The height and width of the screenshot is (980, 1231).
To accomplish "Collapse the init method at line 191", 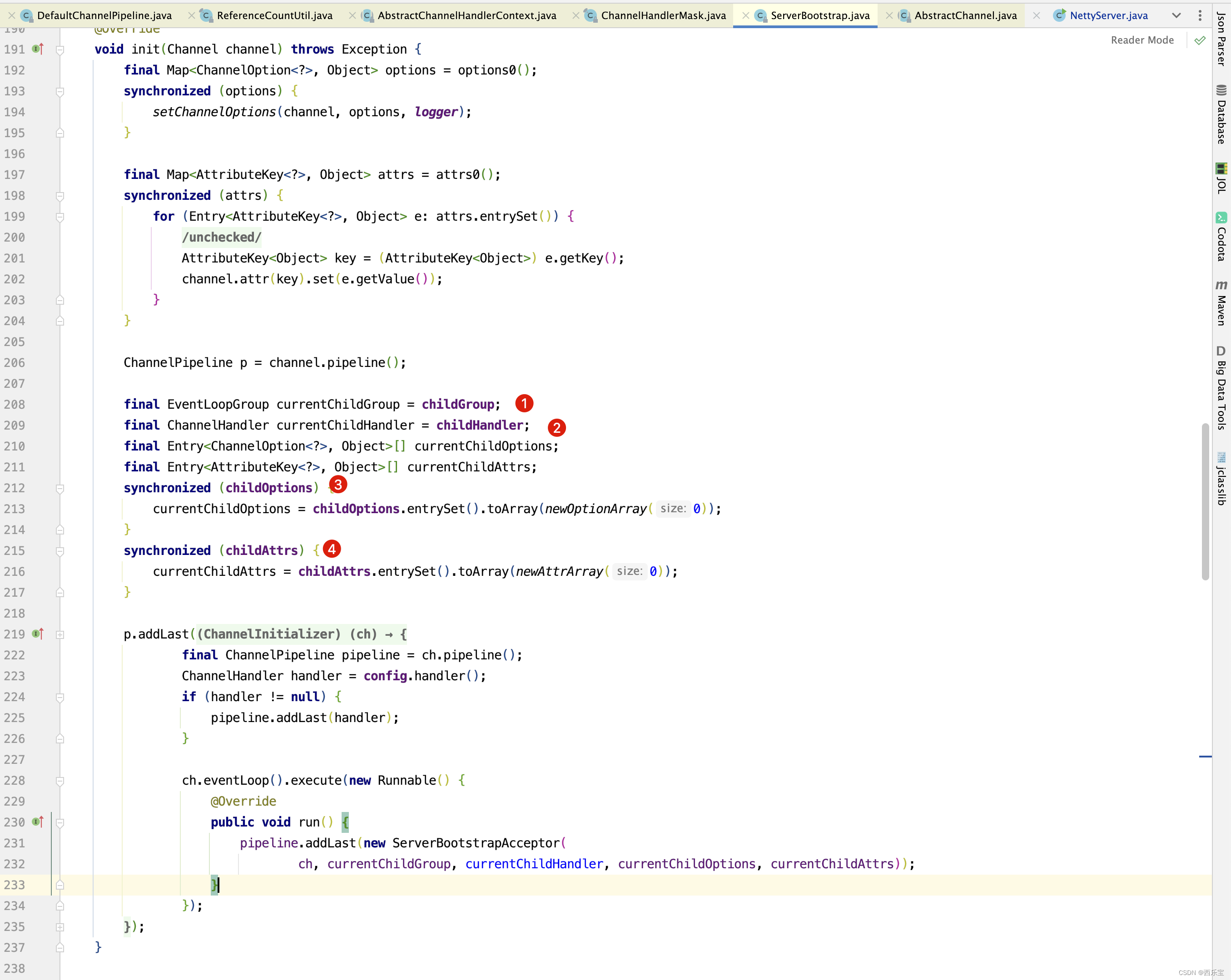I will tap(60, 50).
